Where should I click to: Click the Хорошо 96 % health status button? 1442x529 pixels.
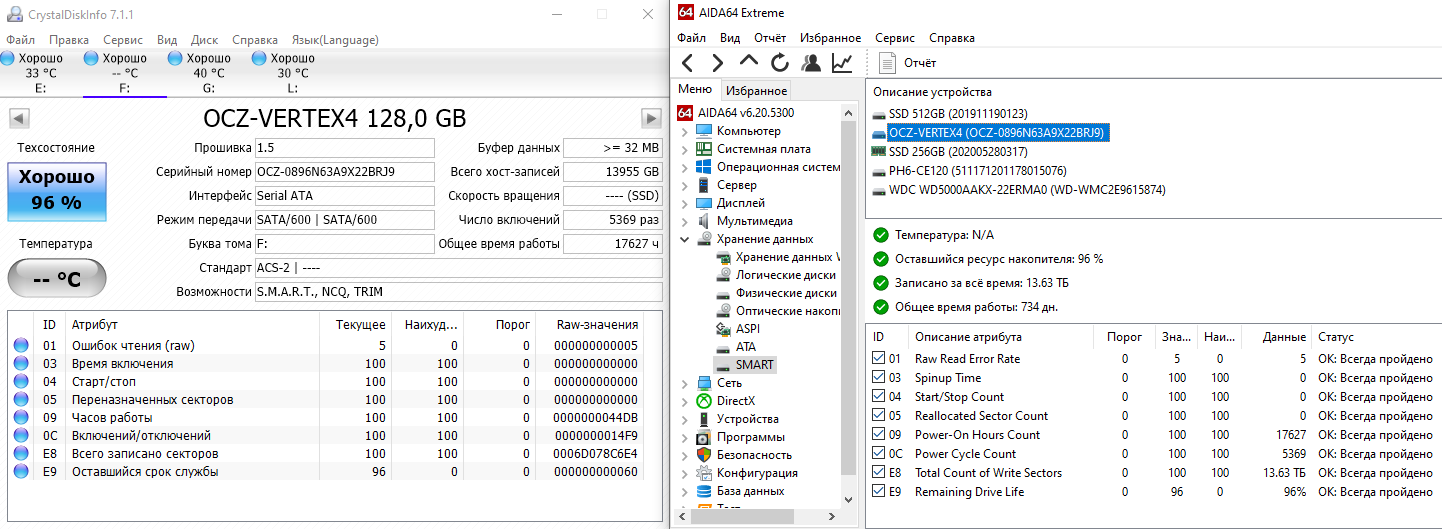click(x=57, y=192)
